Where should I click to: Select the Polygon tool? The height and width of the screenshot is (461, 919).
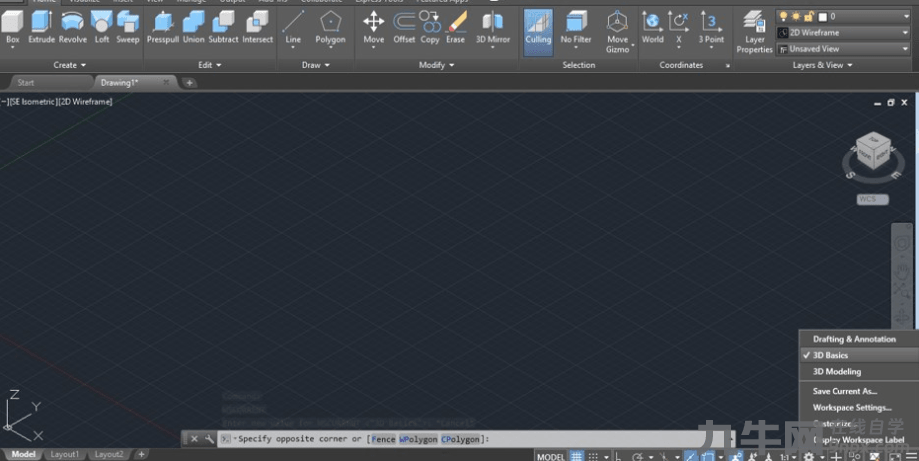pyautogui.click(x=331, y=28)
